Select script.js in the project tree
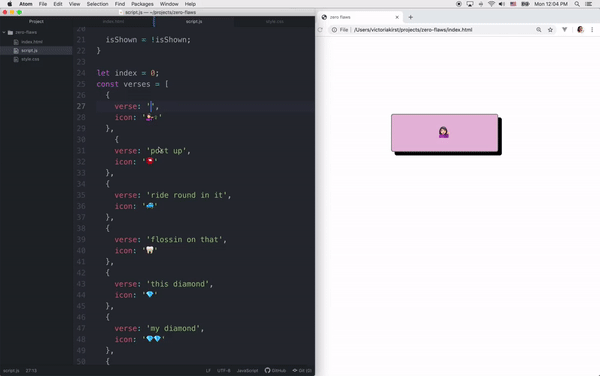The height and width of the screenshot is (376, 600). [29, 50]
